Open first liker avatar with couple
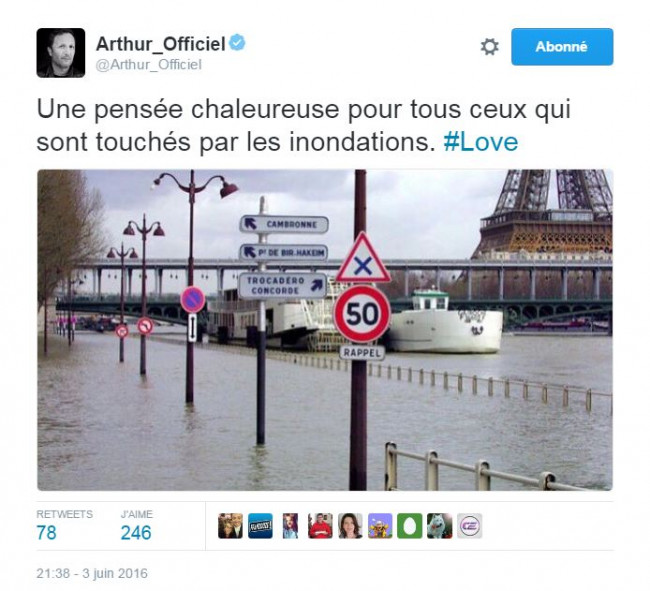The width and height of the screenshot is (650, 591). pyautogui.click(x=230, y=526)
